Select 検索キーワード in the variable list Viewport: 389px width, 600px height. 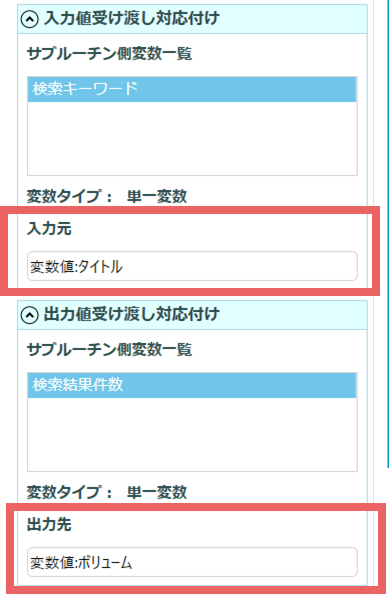click(192, 89)
